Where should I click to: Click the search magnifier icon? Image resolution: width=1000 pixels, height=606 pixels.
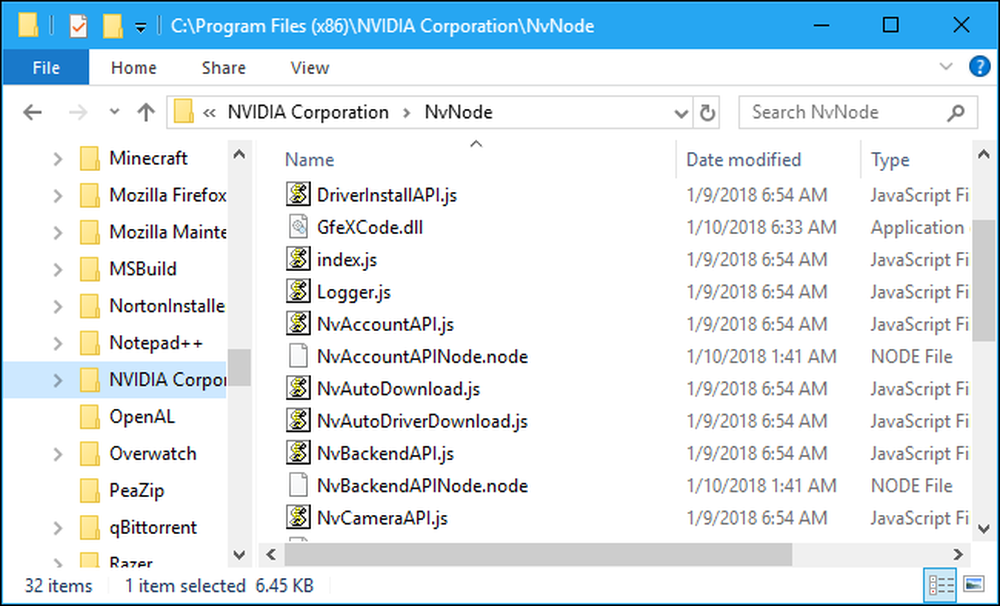(955, 113)
